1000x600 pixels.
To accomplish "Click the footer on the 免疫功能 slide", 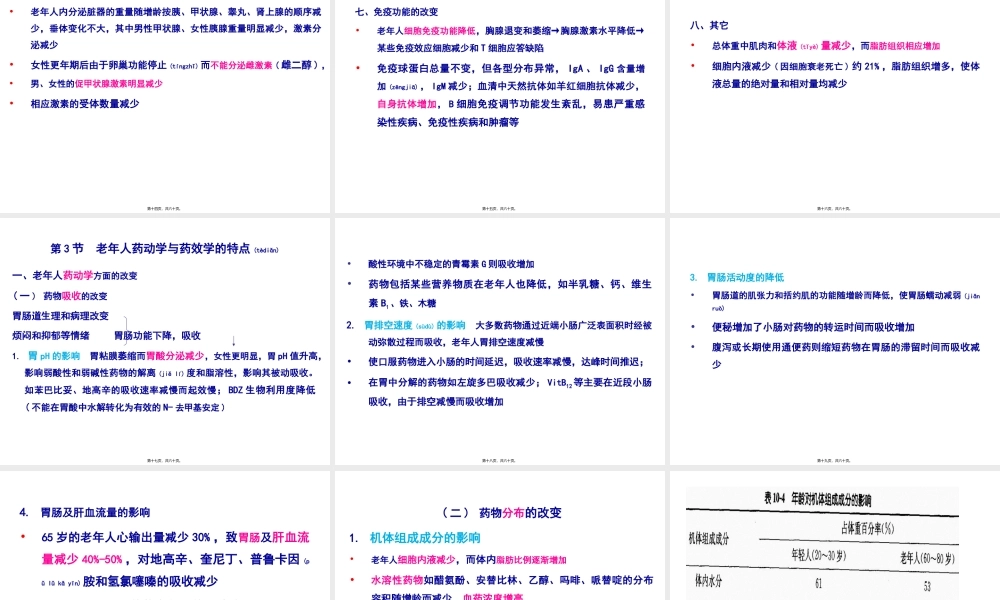I will coord(500,206).
